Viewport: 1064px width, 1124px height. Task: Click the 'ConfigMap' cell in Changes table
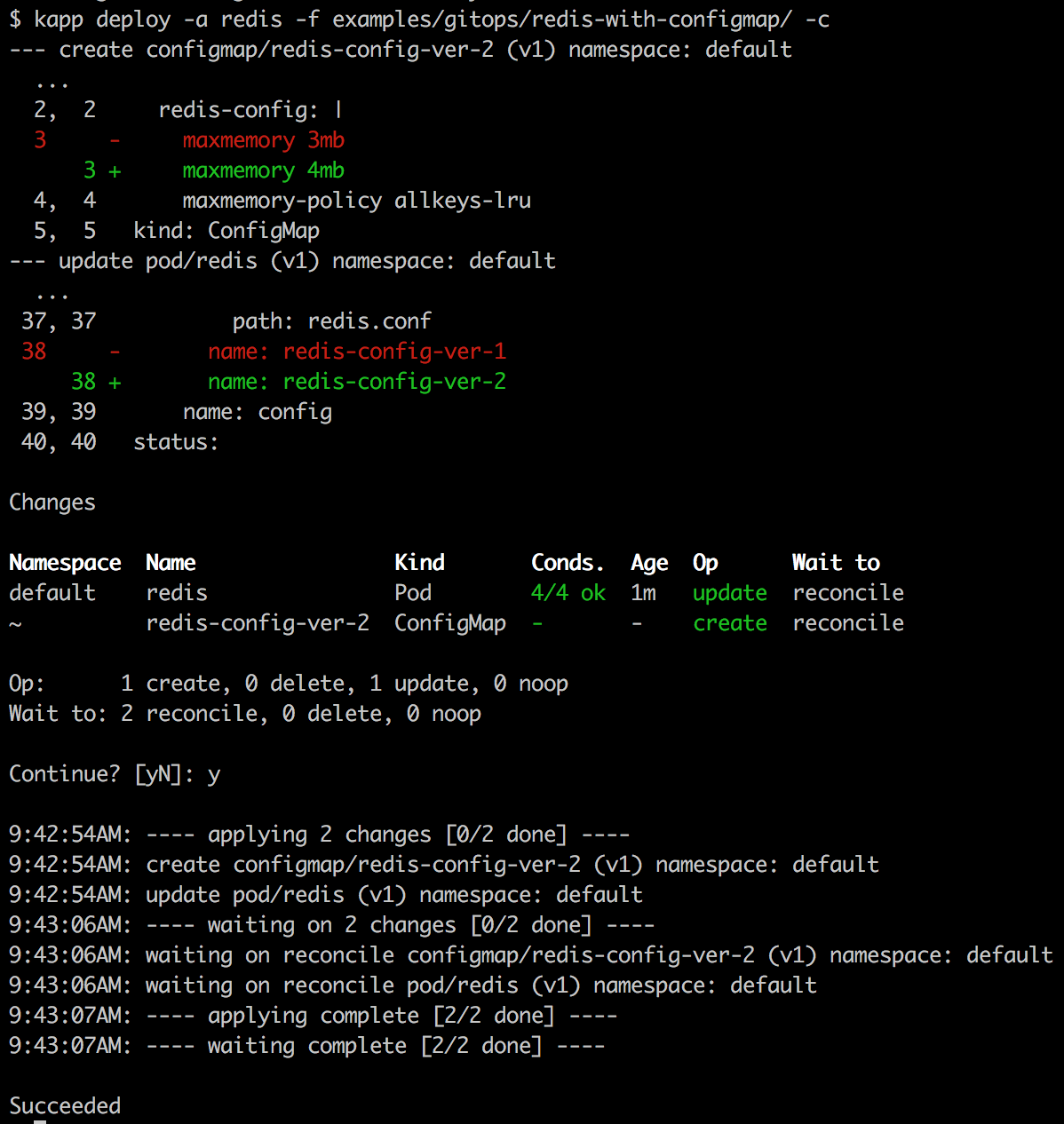click(449, 623)
